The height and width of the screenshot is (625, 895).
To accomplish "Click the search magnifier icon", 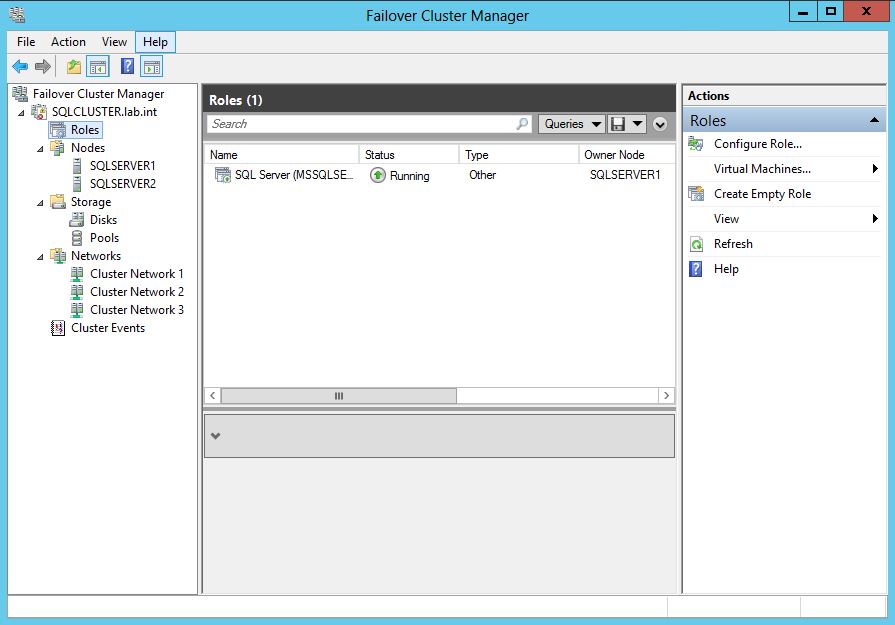I will (522, 124).
